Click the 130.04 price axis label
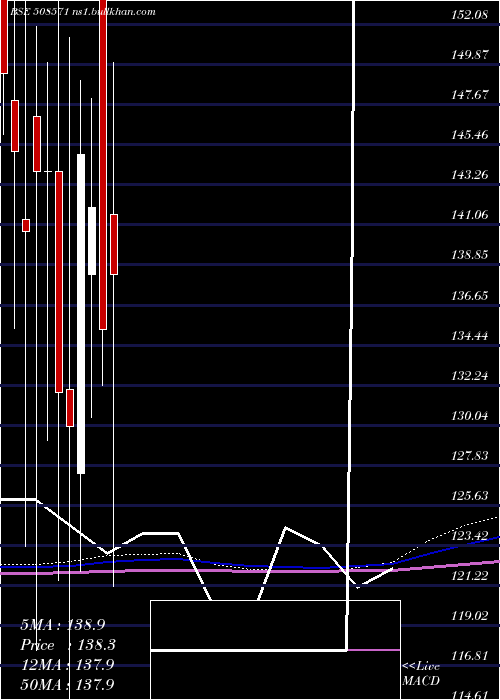The width and height of the screenshot is (500, 700). (469, 416)
